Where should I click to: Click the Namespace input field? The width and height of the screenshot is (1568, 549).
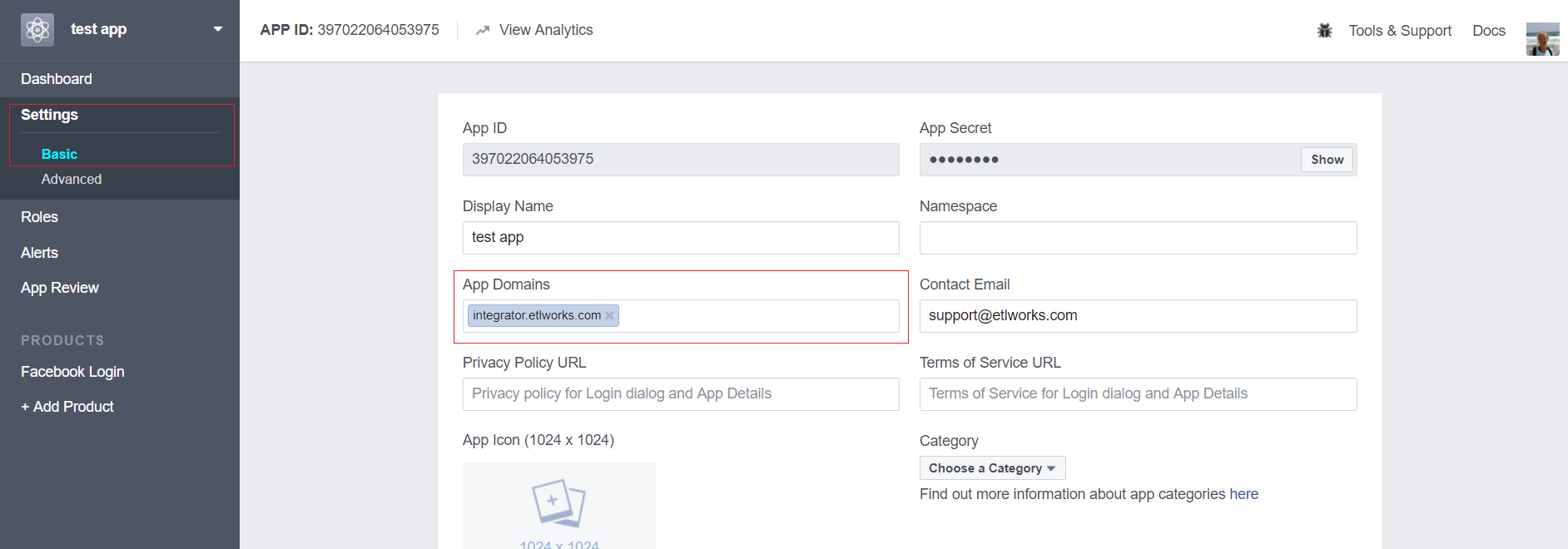[x=1138, y=238]
